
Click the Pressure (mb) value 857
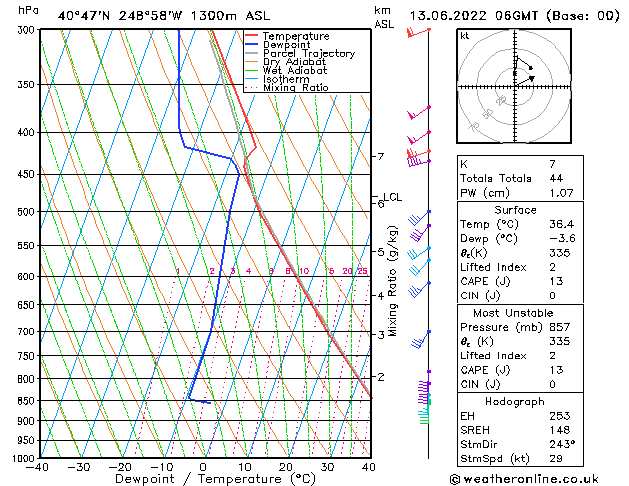pos(560,327)
